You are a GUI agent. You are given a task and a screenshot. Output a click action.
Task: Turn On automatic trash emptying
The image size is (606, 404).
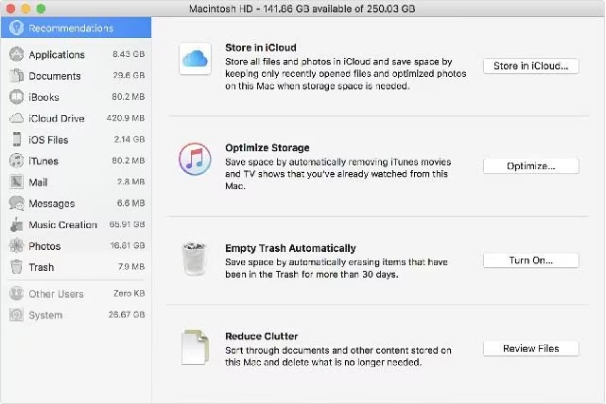[x=531, y=261]
